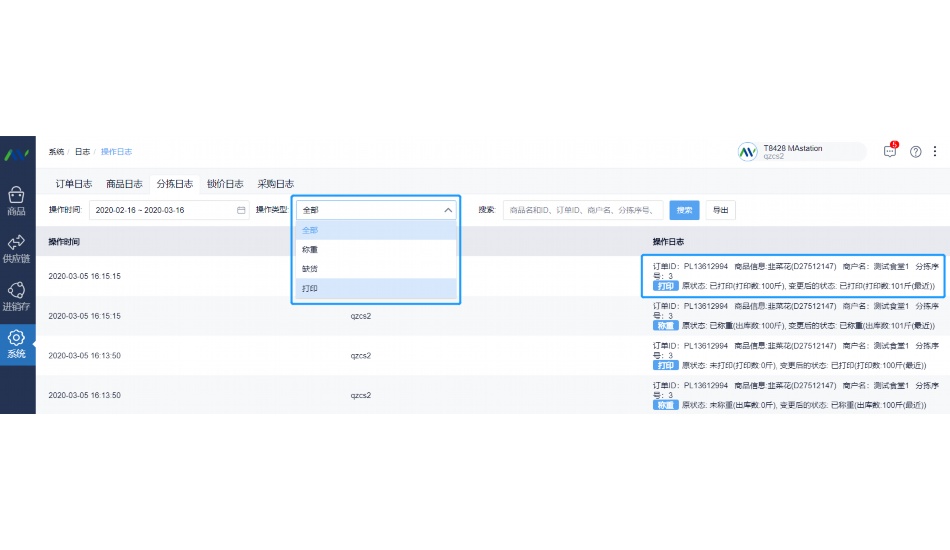Go to 进销存 in the sidebar
This screenshot has width=950, height=550.
pos(17,295)
